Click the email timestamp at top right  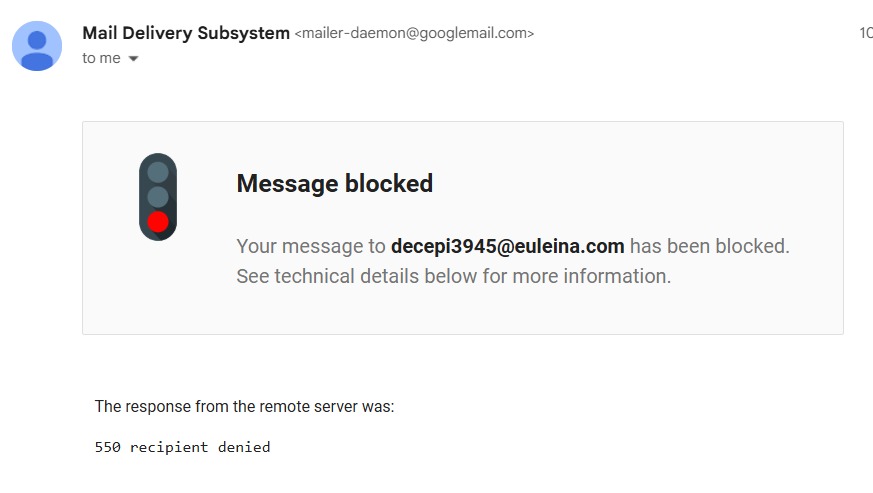865,33
